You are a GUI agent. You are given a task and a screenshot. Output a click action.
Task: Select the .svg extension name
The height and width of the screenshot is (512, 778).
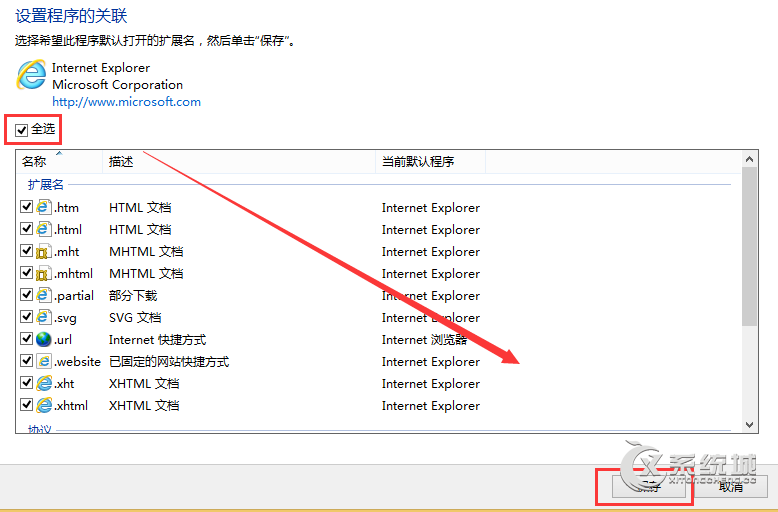pos(65,318)
